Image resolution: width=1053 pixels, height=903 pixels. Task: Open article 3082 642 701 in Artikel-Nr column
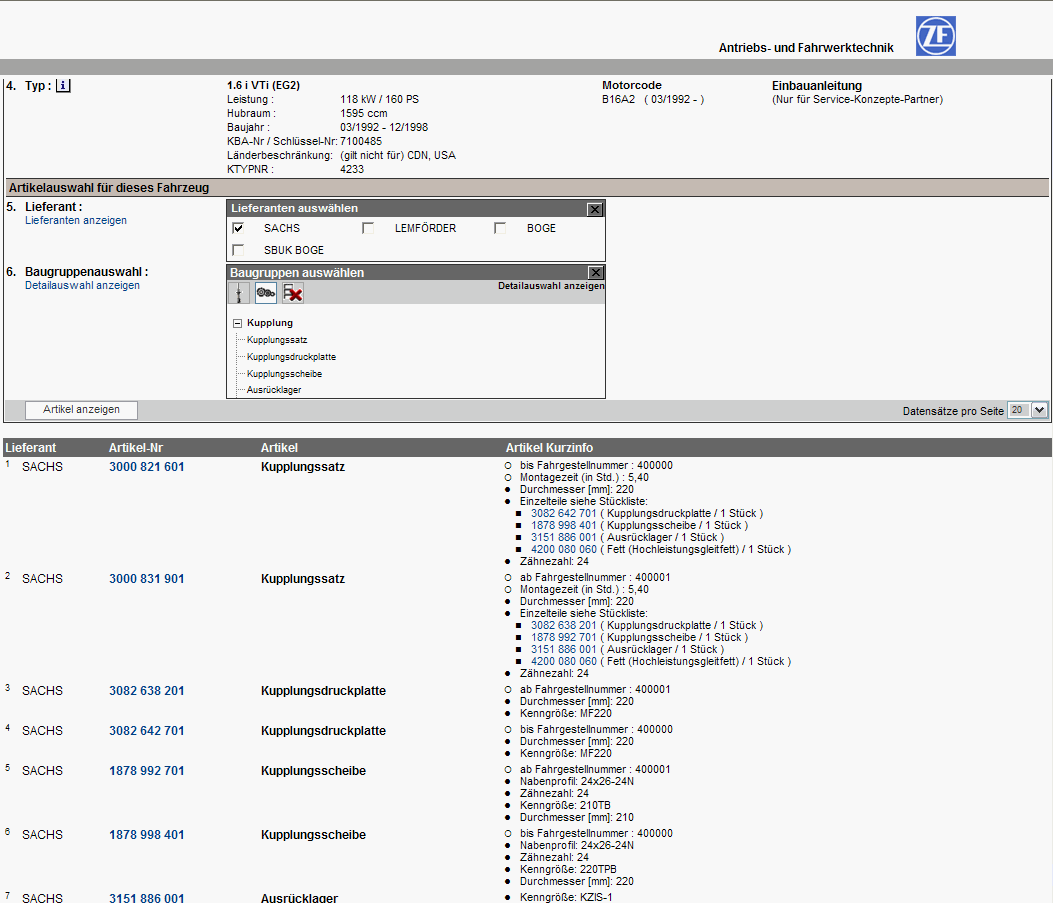click(x=146, y=730)
